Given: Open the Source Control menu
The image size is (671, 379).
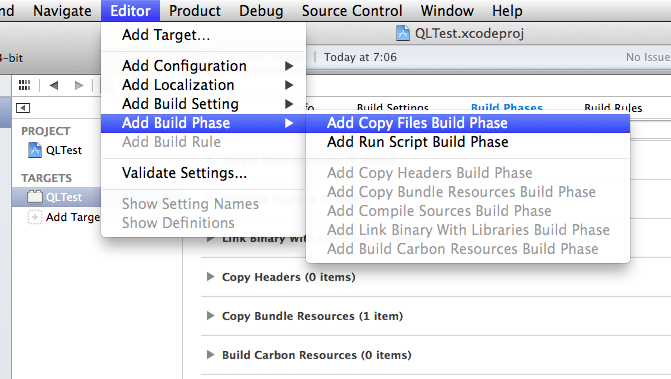Looking at the screenshot, I should [x=352, y=11].
